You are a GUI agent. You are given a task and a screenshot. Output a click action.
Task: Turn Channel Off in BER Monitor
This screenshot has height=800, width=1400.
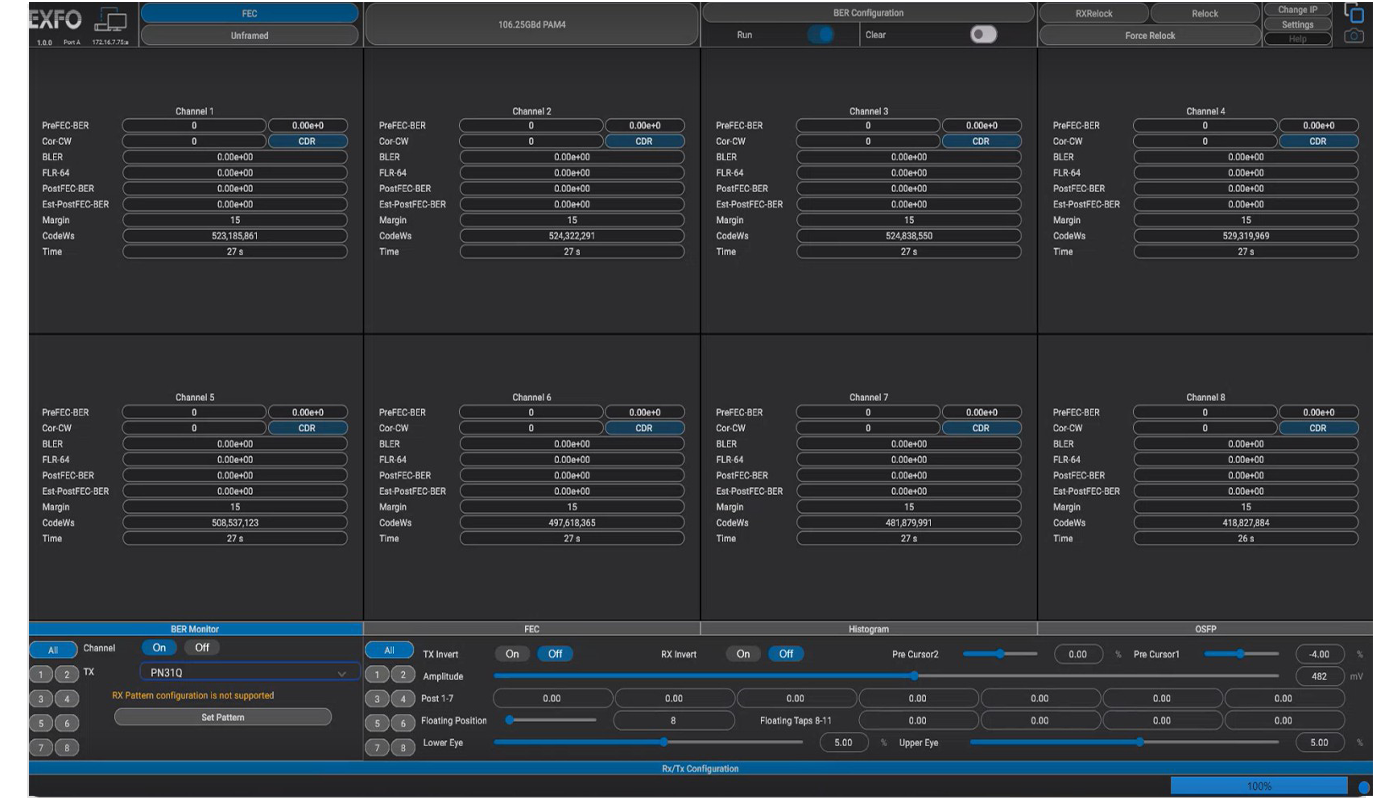[x=201, y=648]
